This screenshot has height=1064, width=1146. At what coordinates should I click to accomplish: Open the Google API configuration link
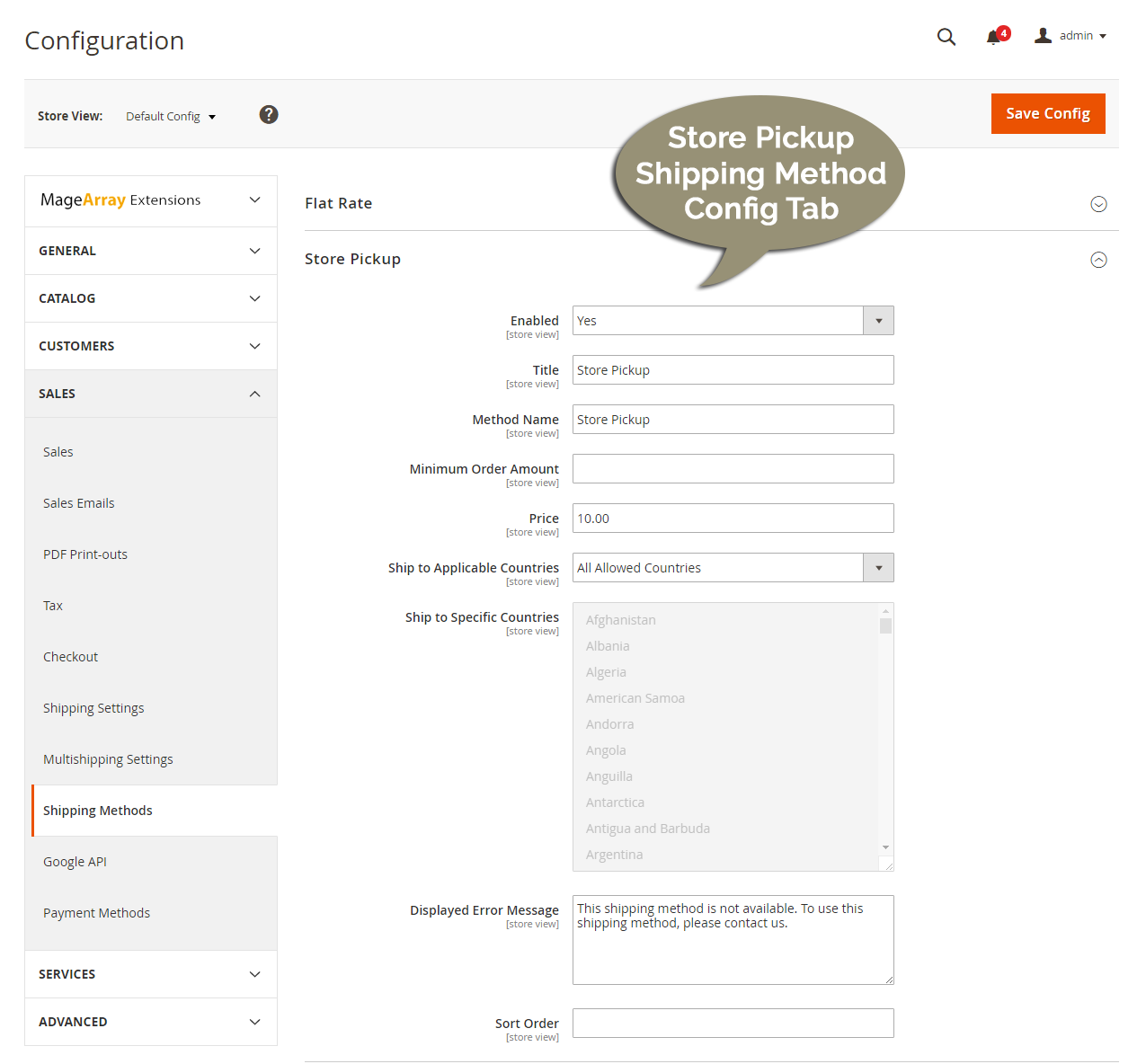(x=75, y=861)
